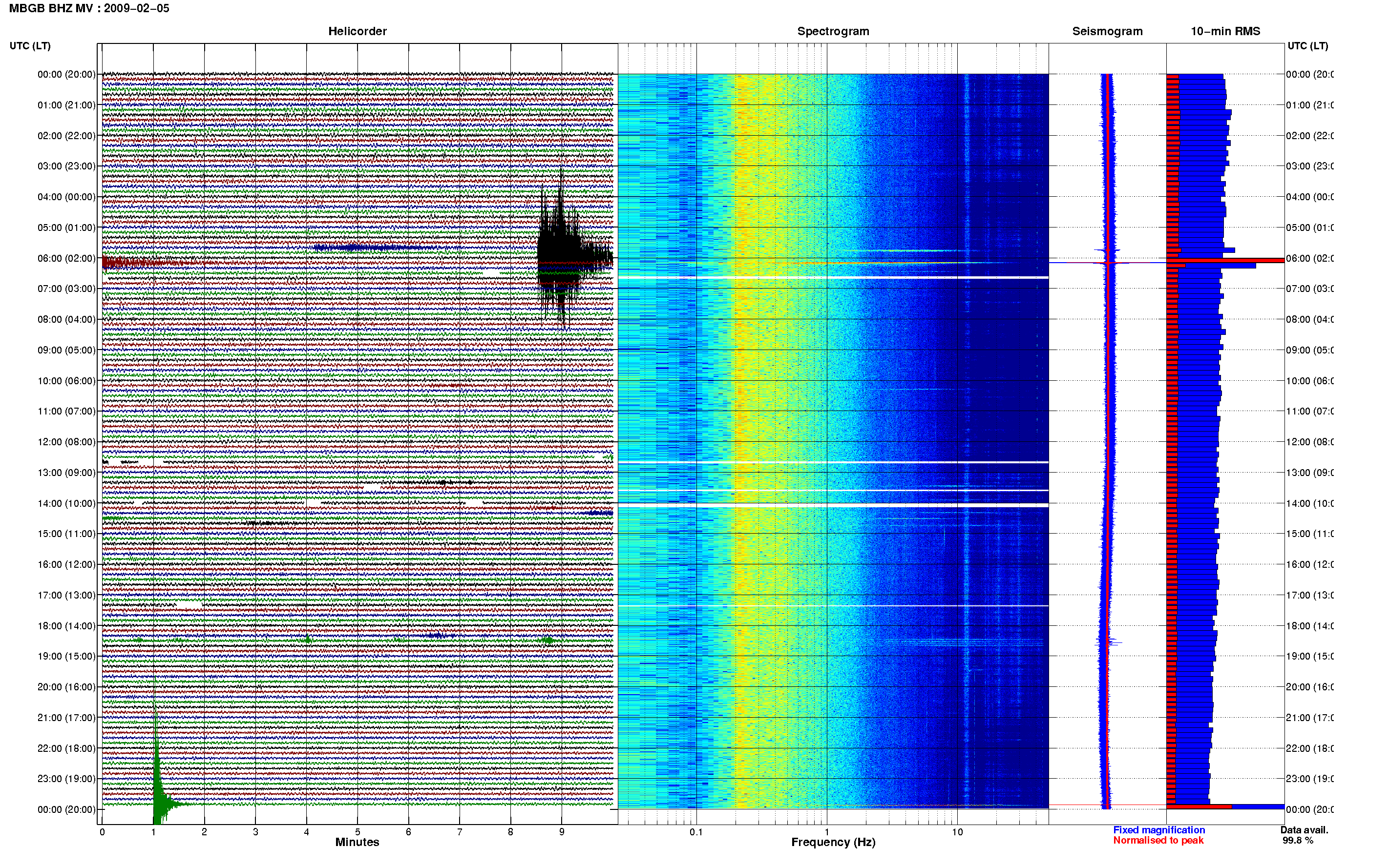Viewport: 1389px width, 868px height.
Task: Click tick label '9' on the Minutes axis
Action: point(562,832)
